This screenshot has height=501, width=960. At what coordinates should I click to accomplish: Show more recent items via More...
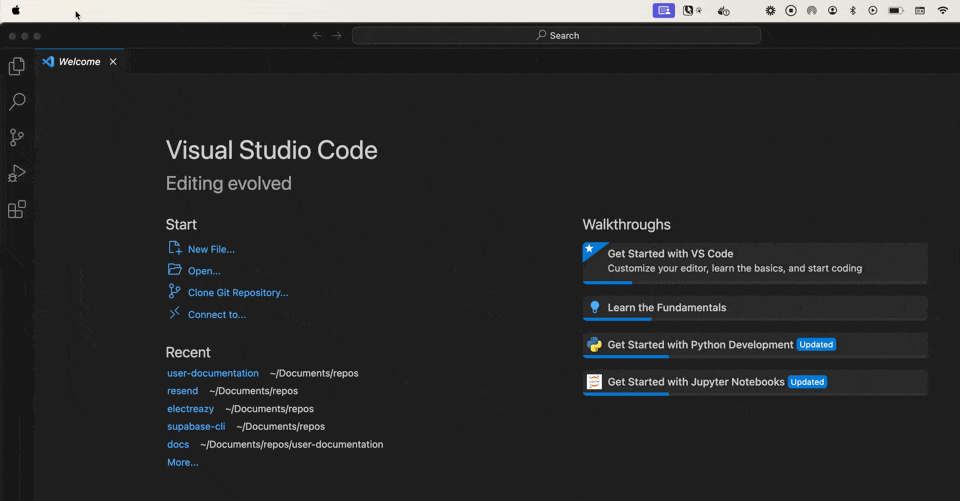tap(182, 462)
